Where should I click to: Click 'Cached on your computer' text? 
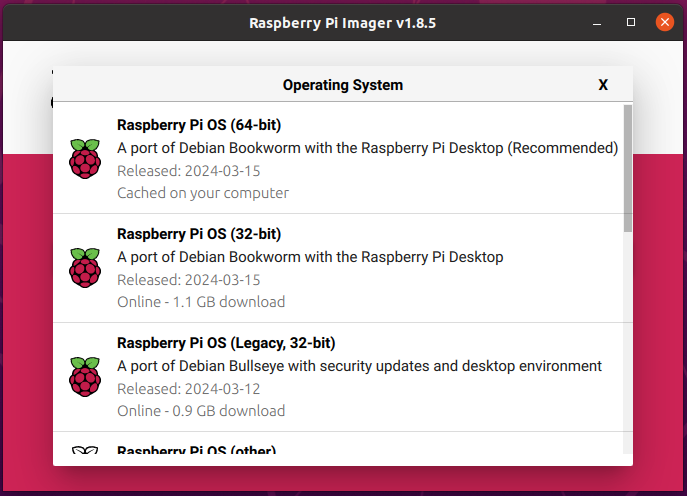click(203, 193)
